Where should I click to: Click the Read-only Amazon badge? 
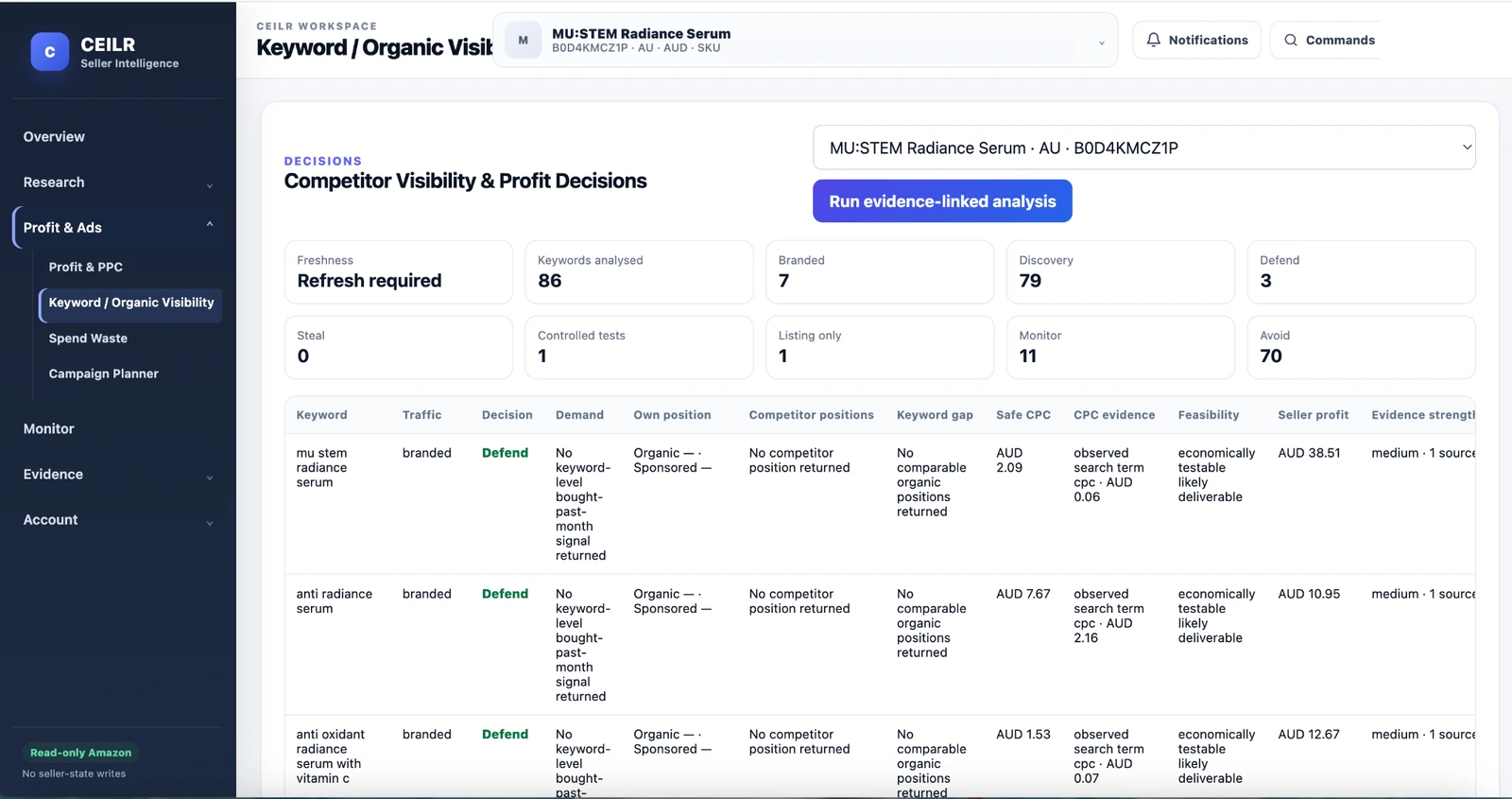click(x=80, y=753)
